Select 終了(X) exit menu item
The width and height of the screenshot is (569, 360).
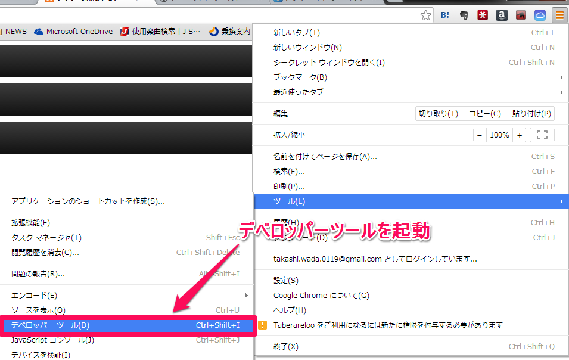coord(411,346)
